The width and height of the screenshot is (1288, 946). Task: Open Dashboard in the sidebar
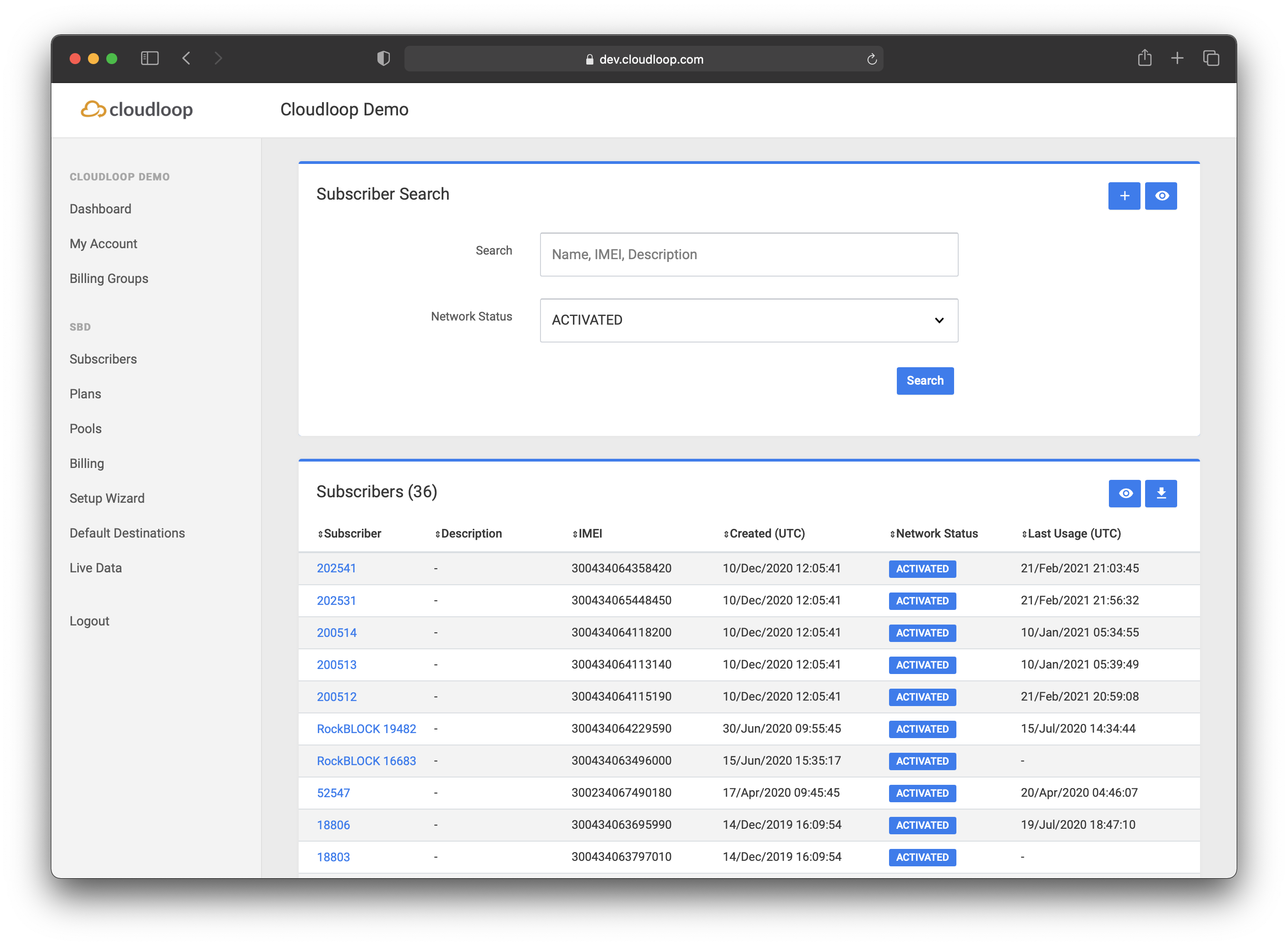pyautogui.click(x=100, y=209)
